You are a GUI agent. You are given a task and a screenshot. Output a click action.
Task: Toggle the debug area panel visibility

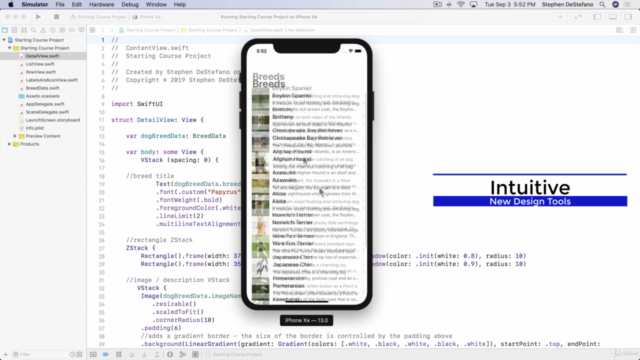[x=613, y=17]
